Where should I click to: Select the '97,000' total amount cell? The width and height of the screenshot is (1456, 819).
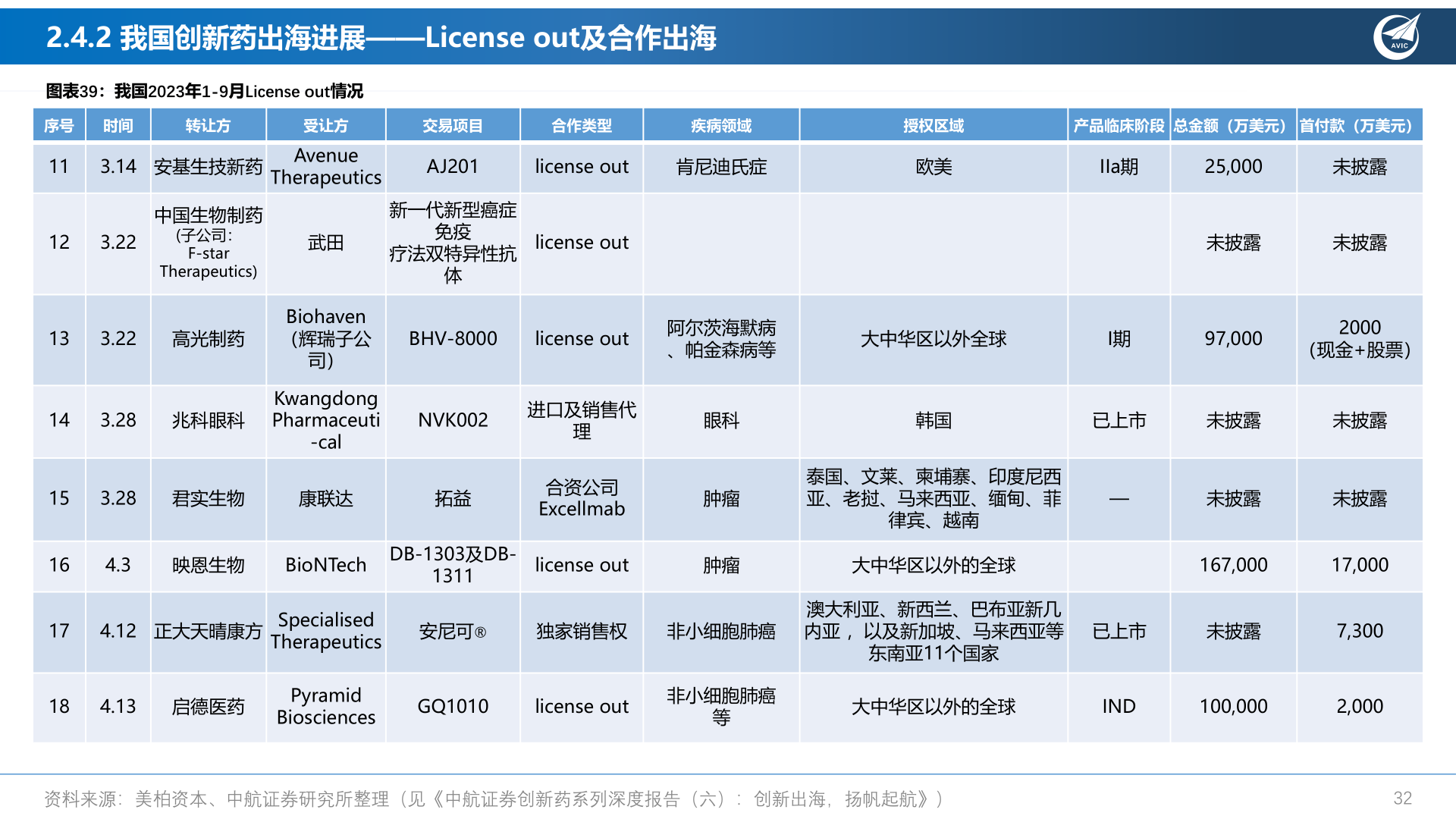pyautogui.click(x=1233, y=339)
